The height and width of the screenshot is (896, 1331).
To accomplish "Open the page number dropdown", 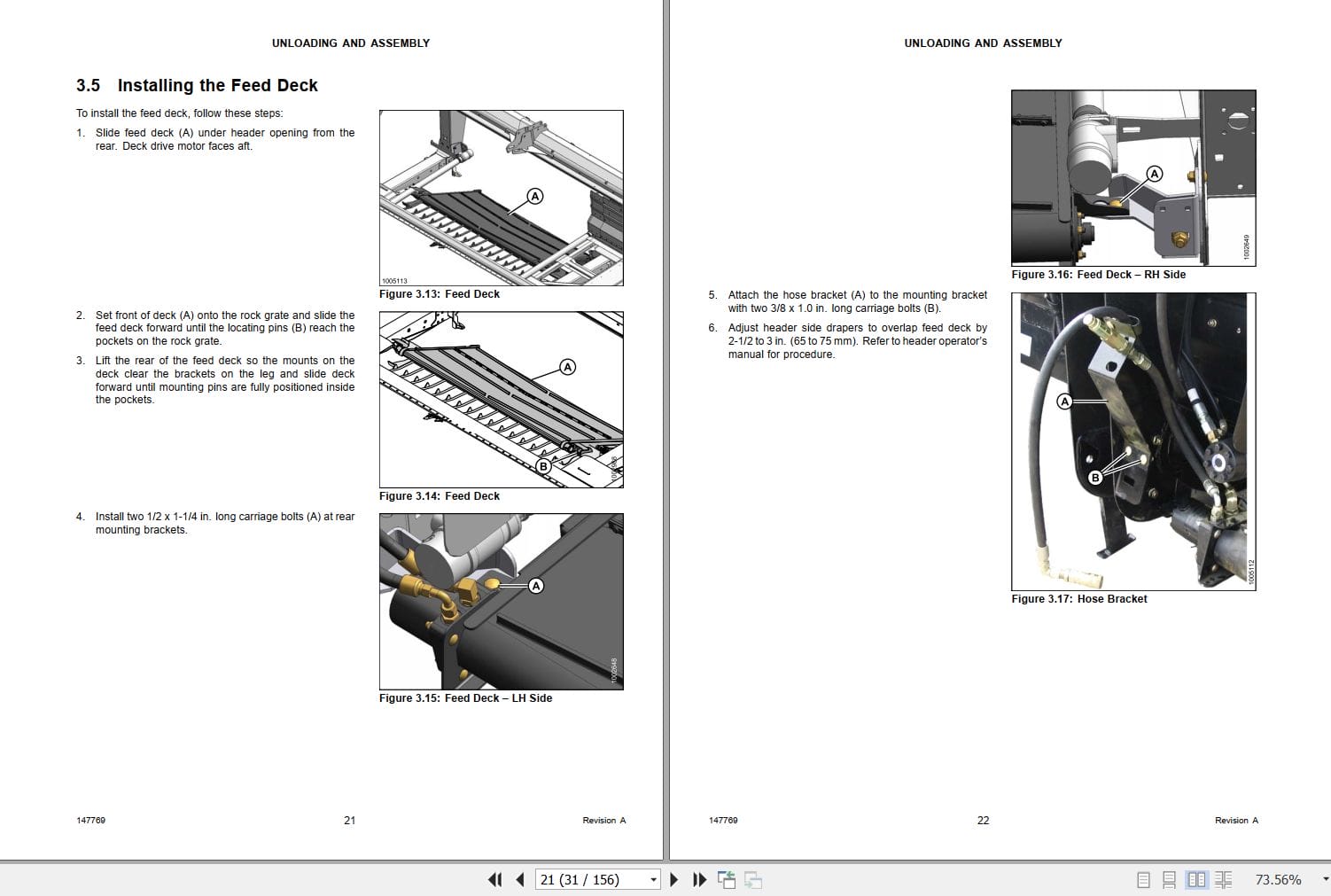I will 653,879.
